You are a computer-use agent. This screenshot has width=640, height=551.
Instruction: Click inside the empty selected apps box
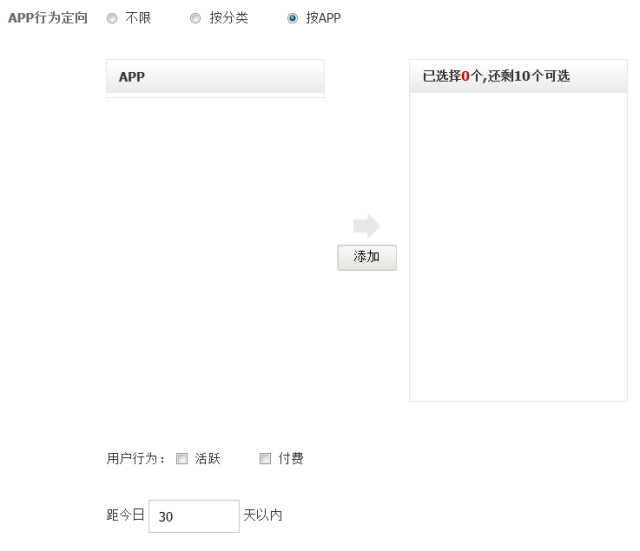pyautogui.click(x=518, y=250)
